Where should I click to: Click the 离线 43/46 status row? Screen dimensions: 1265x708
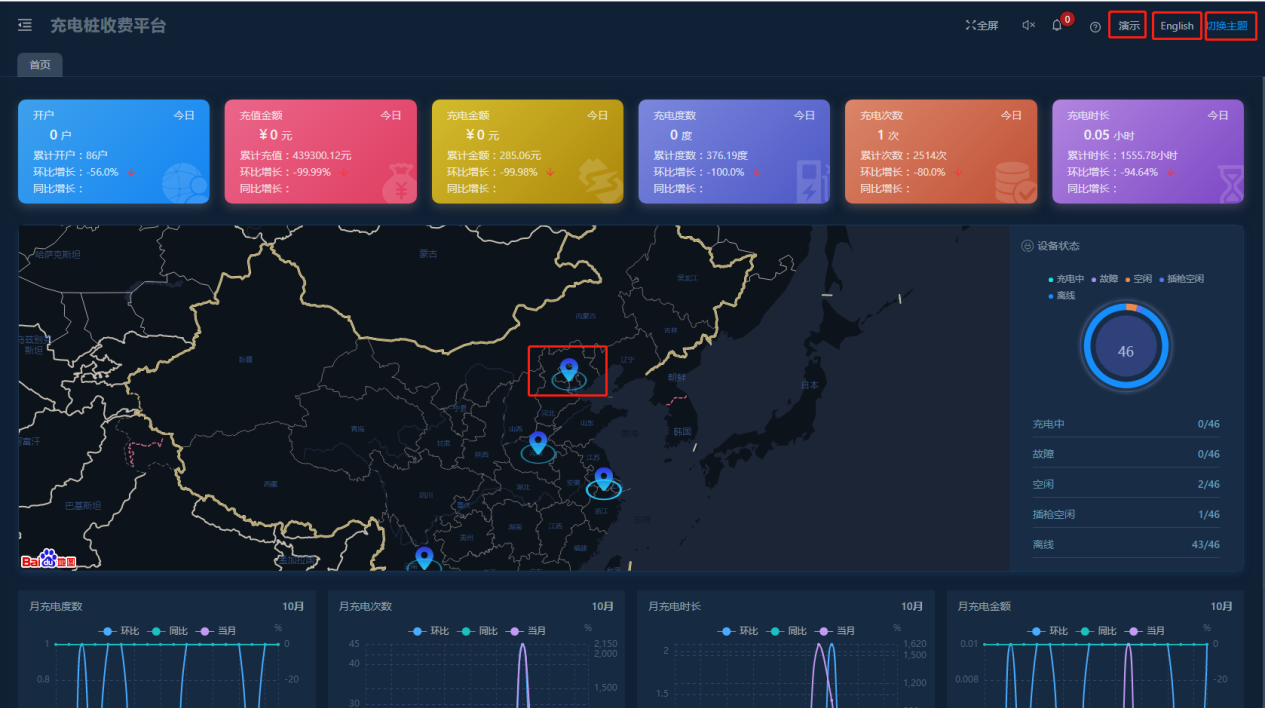pos(1125,544)
